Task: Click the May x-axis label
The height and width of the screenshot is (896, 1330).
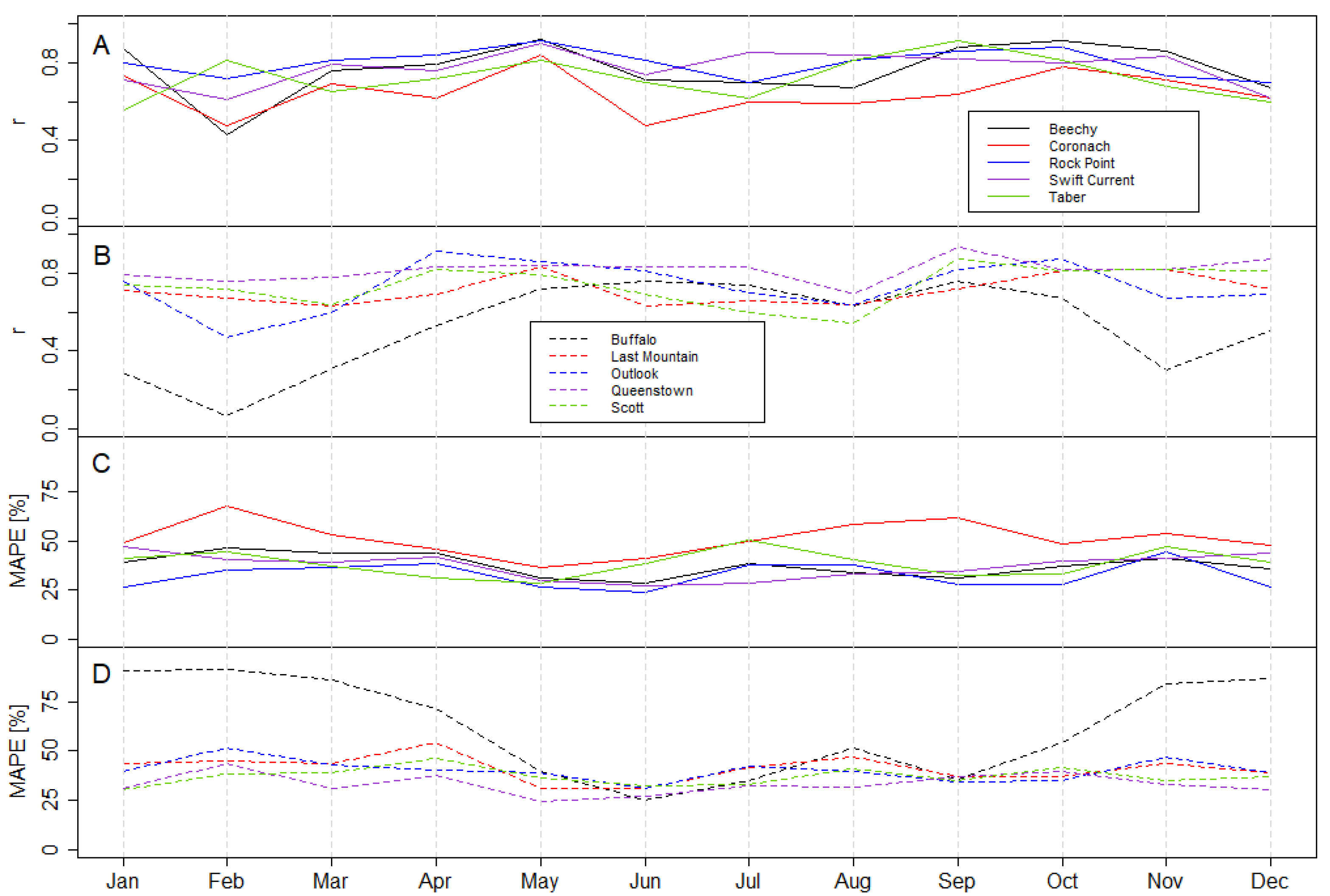Action: point(539,881)
